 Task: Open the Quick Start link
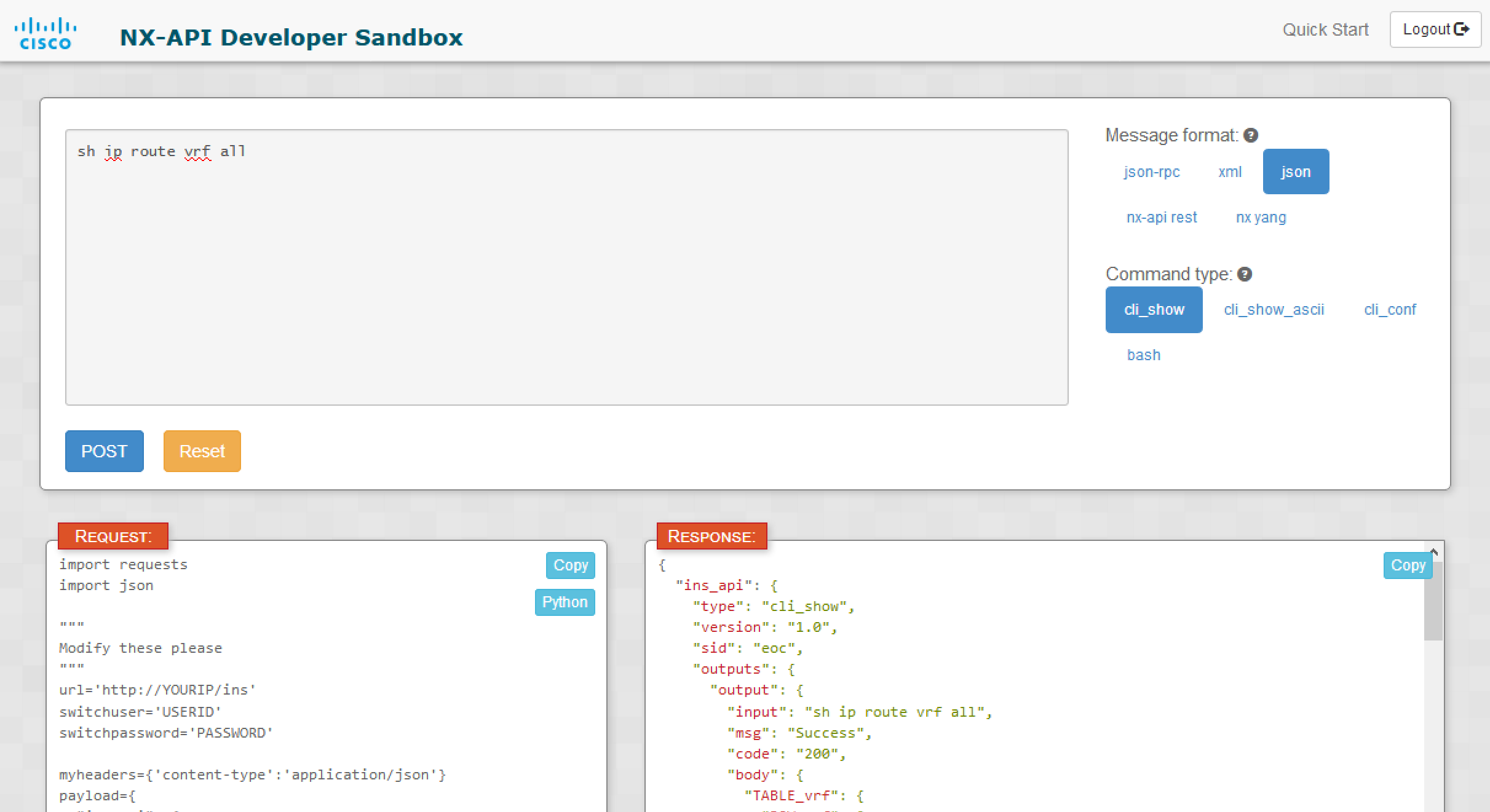[x=1325, y=30]
